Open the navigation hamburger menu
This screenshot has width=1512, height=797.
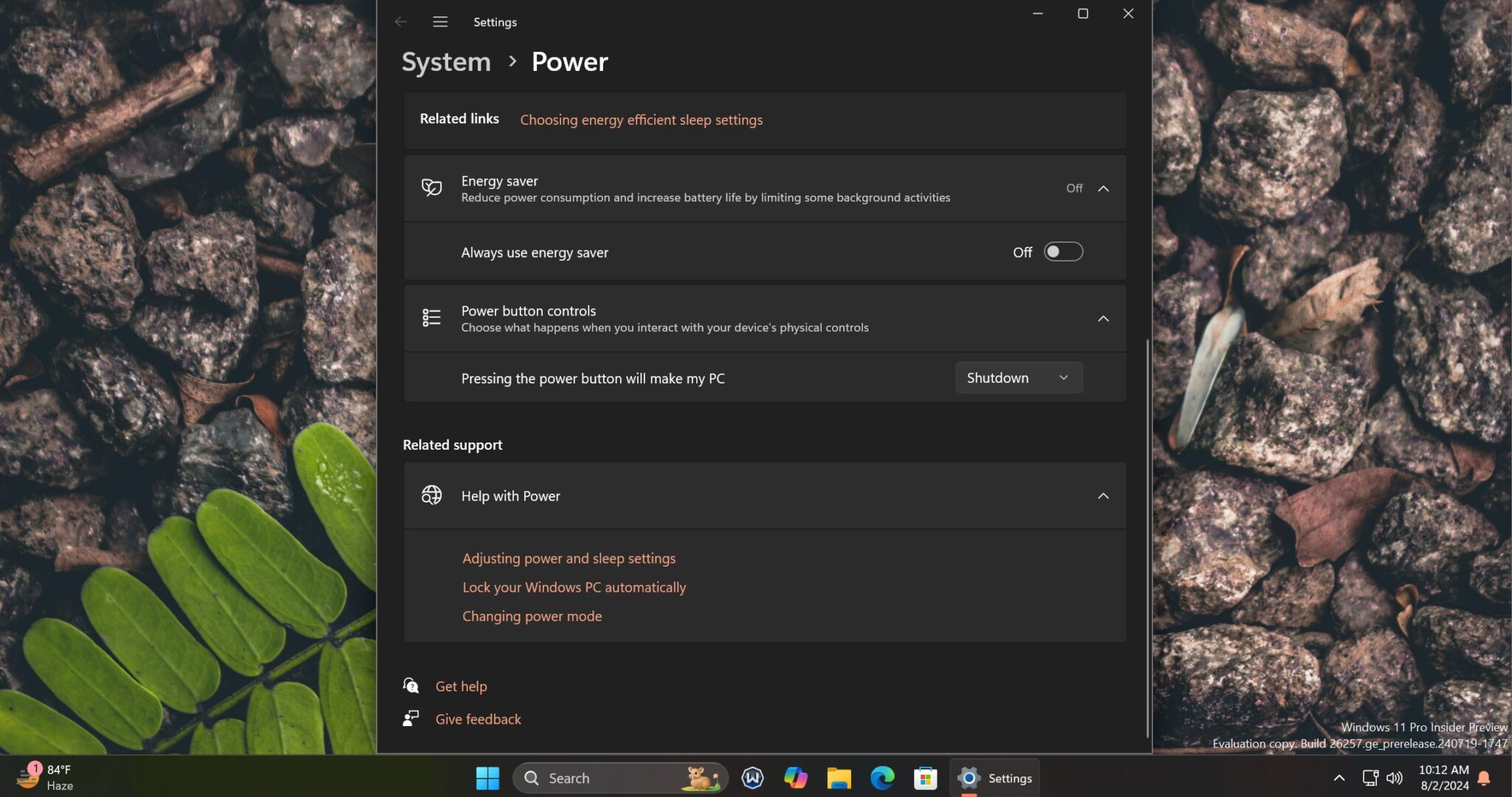(x=440, y=21)
